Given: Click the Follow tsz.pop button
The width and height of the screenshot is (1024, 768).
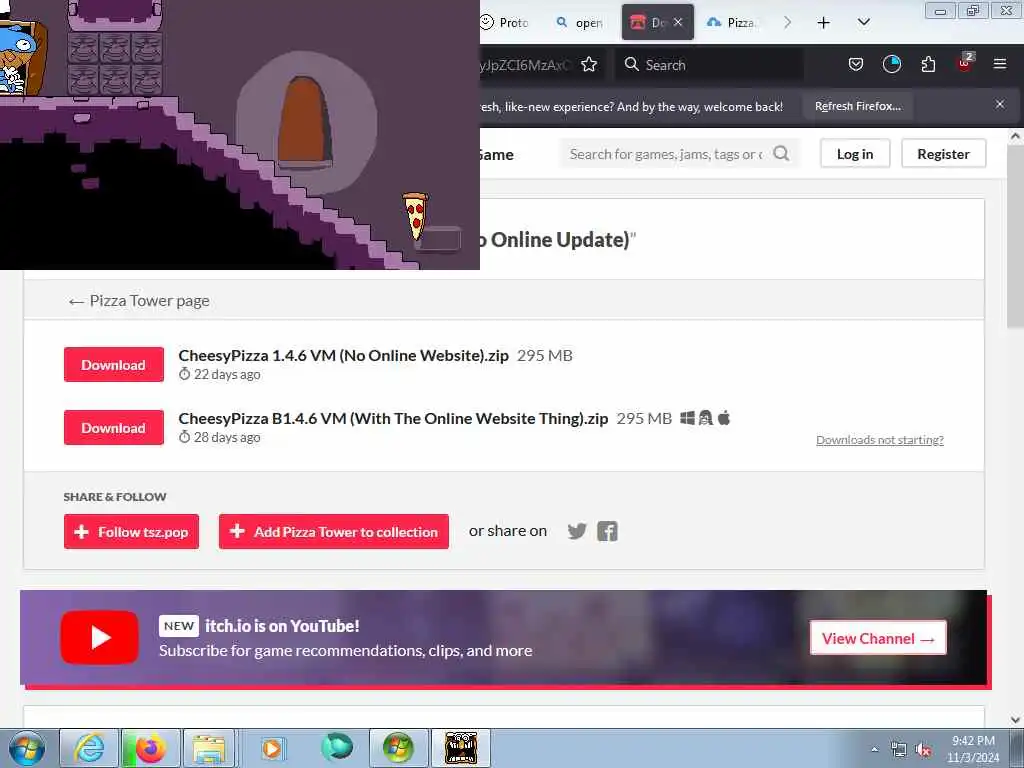Looking at the screenshot, I should (131, 532).
